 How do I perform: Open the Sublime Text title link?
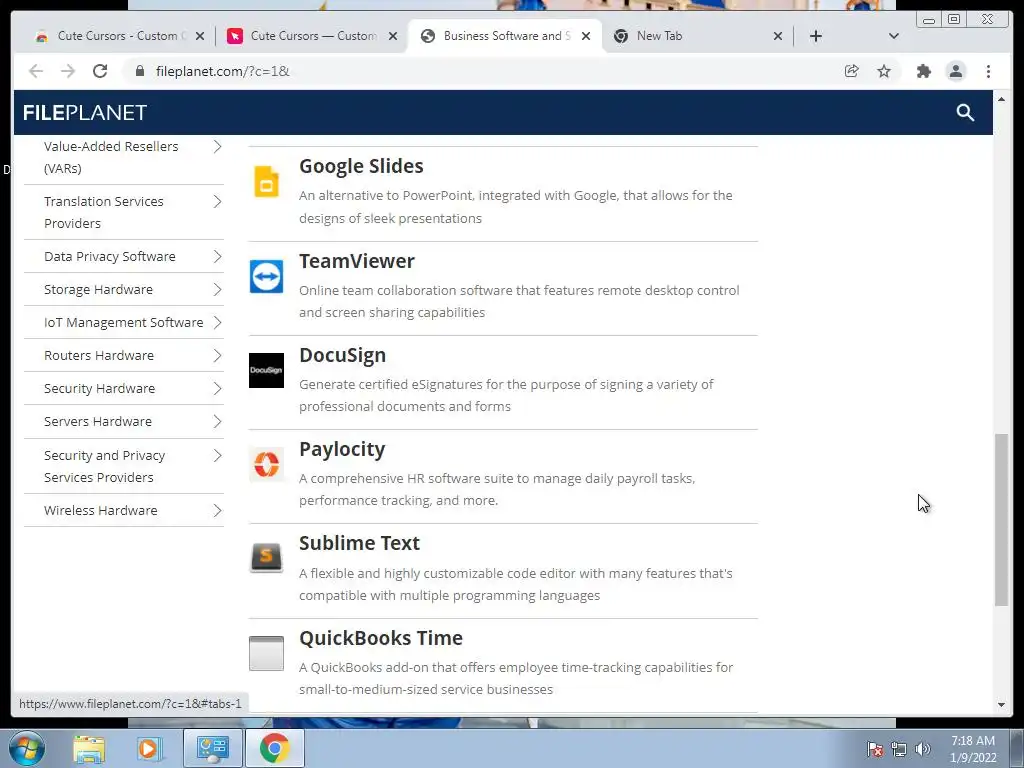[359, 543]
